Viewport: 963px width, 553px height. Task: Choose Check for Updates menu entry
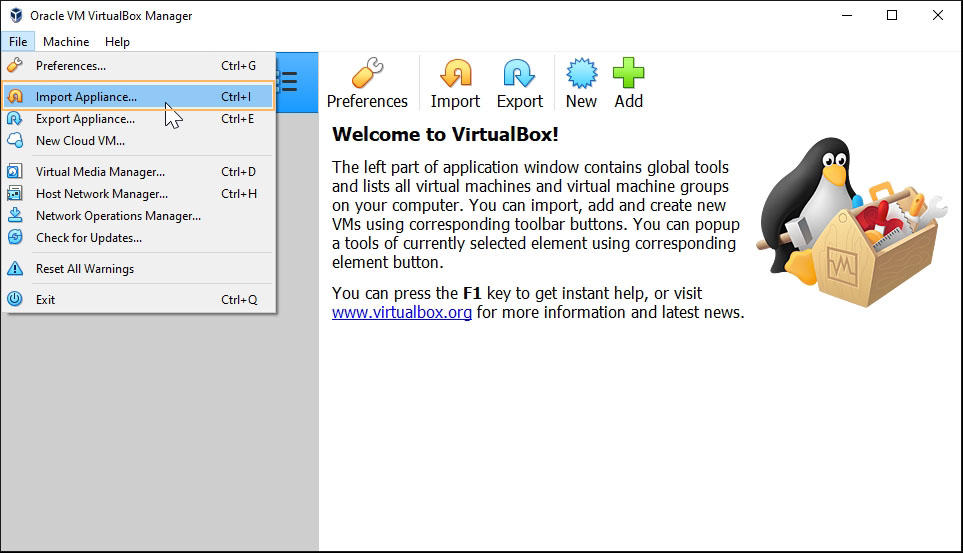pos(88,238)
